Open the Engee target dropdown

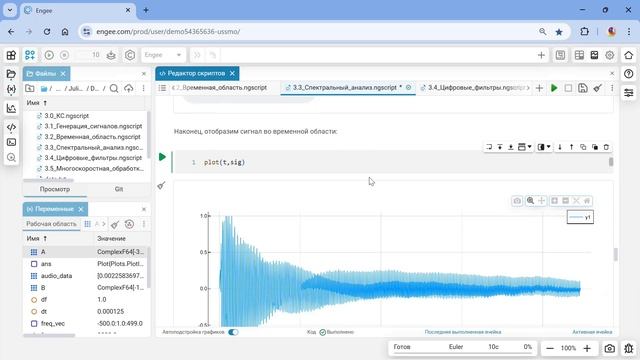[x=163, y=55]
